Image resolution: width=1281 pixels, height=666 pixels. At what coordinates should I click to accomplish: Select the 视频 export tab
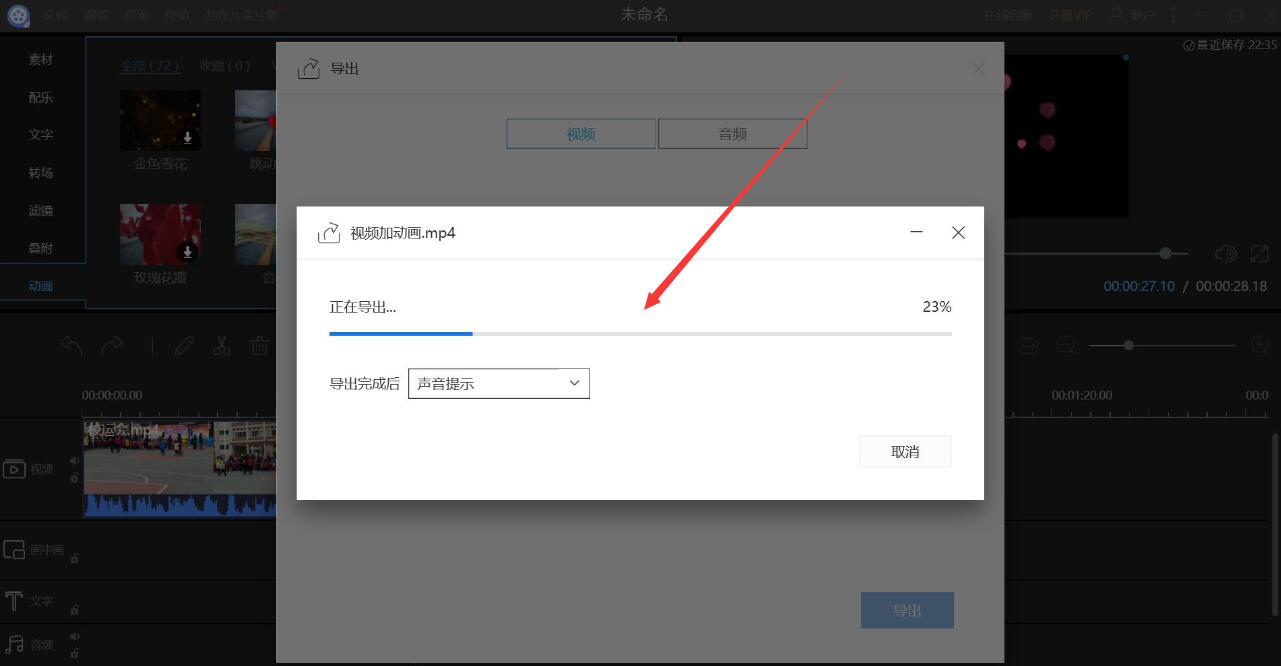(581, 134)
